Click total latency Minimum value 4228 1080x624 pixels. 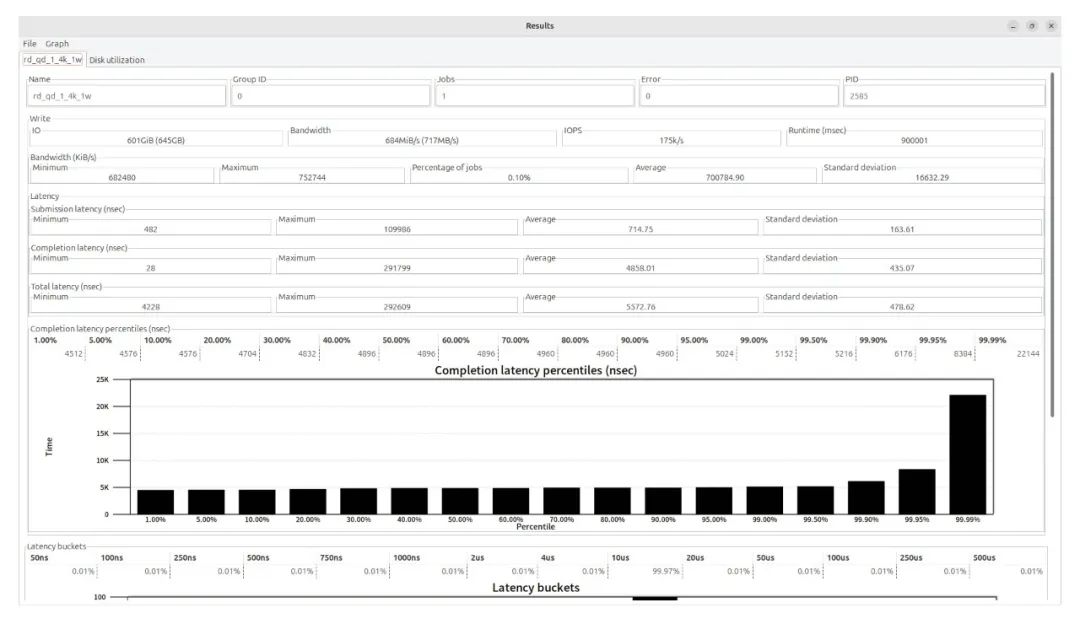[151, 306]
